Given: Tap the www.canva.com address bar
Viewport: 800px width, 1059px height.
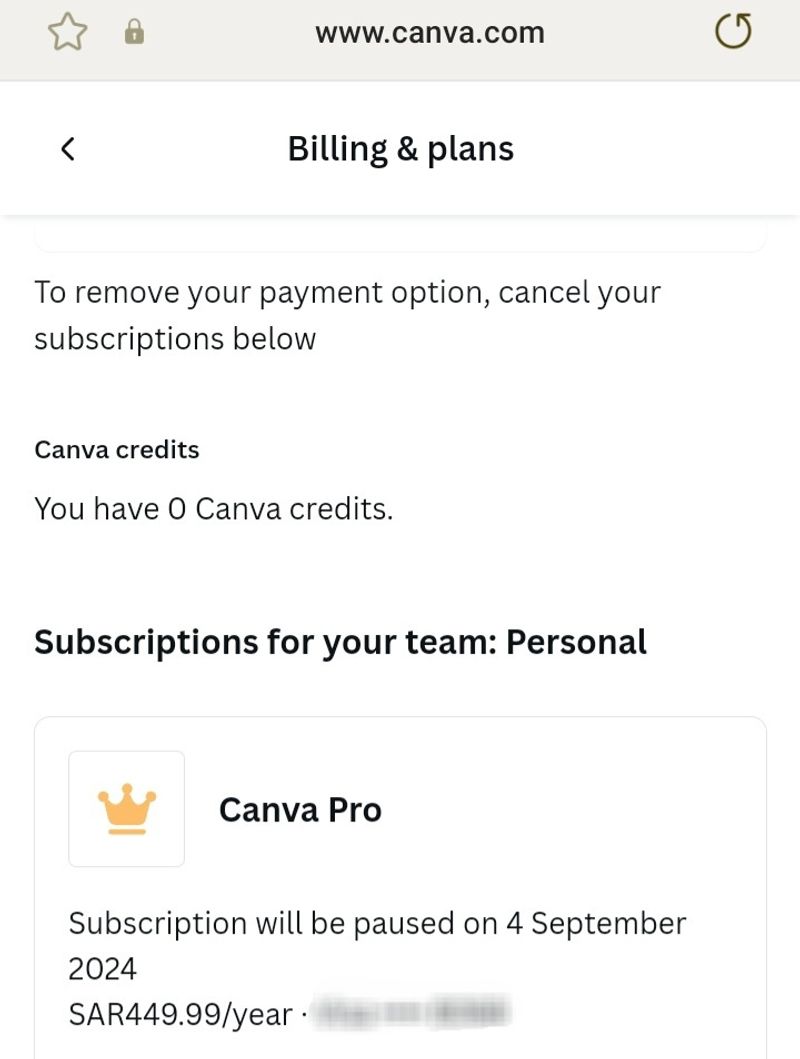Looking at the screenshot, I should (x=430, y=33).
